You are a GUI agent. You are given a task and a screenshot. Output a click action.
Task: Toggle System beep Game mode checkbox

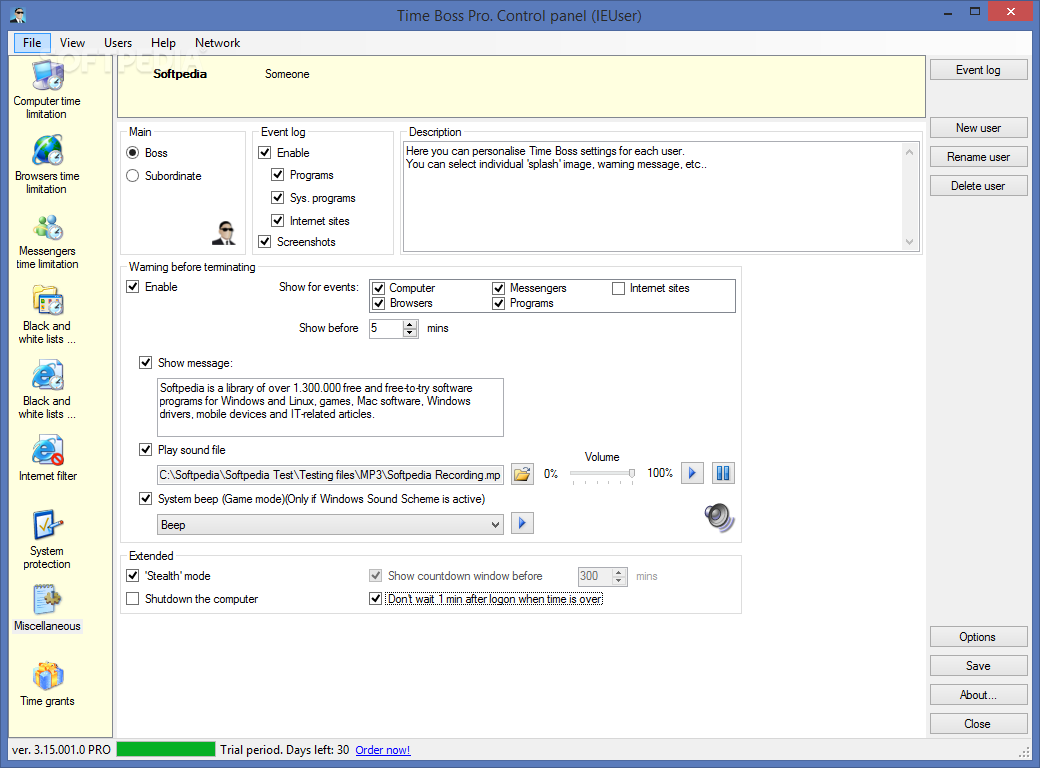(145, 499)
